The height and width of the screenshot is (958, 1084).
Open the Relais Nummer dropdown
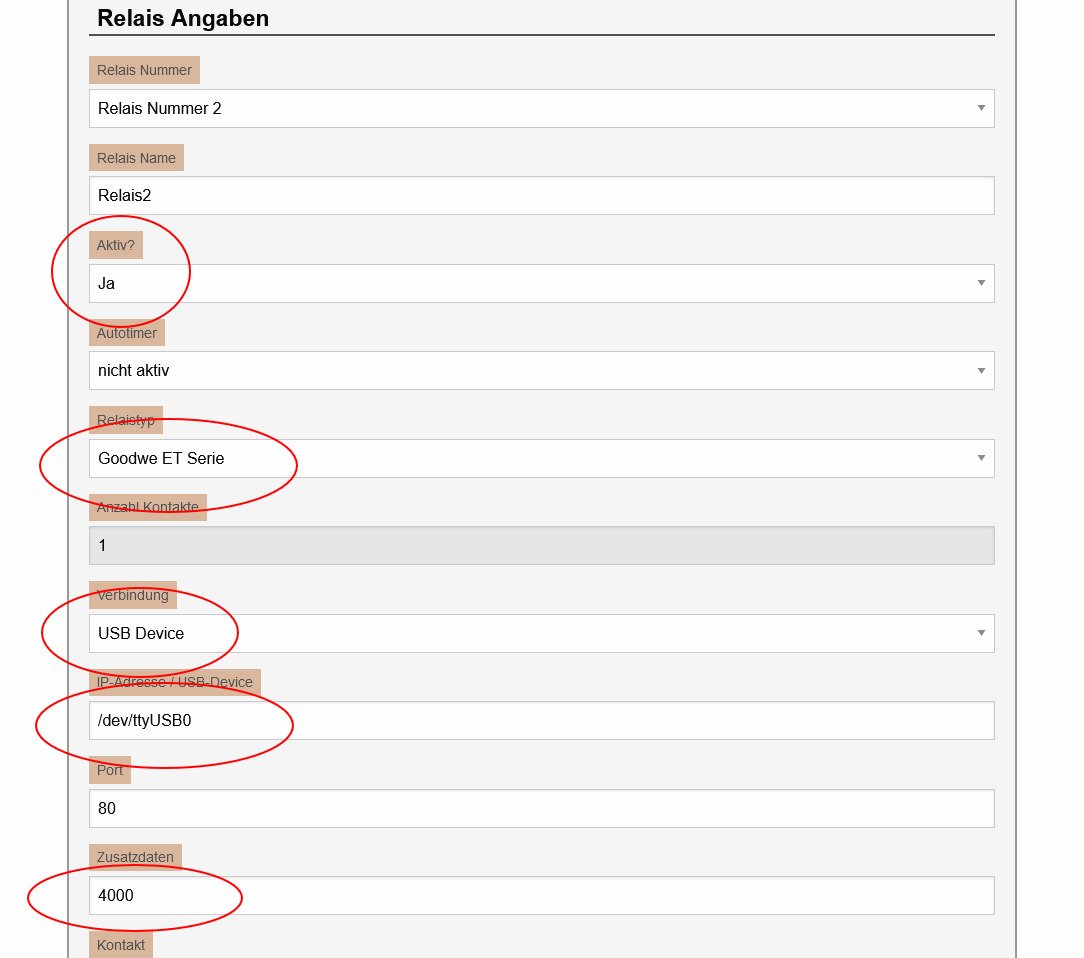[541, 108]
